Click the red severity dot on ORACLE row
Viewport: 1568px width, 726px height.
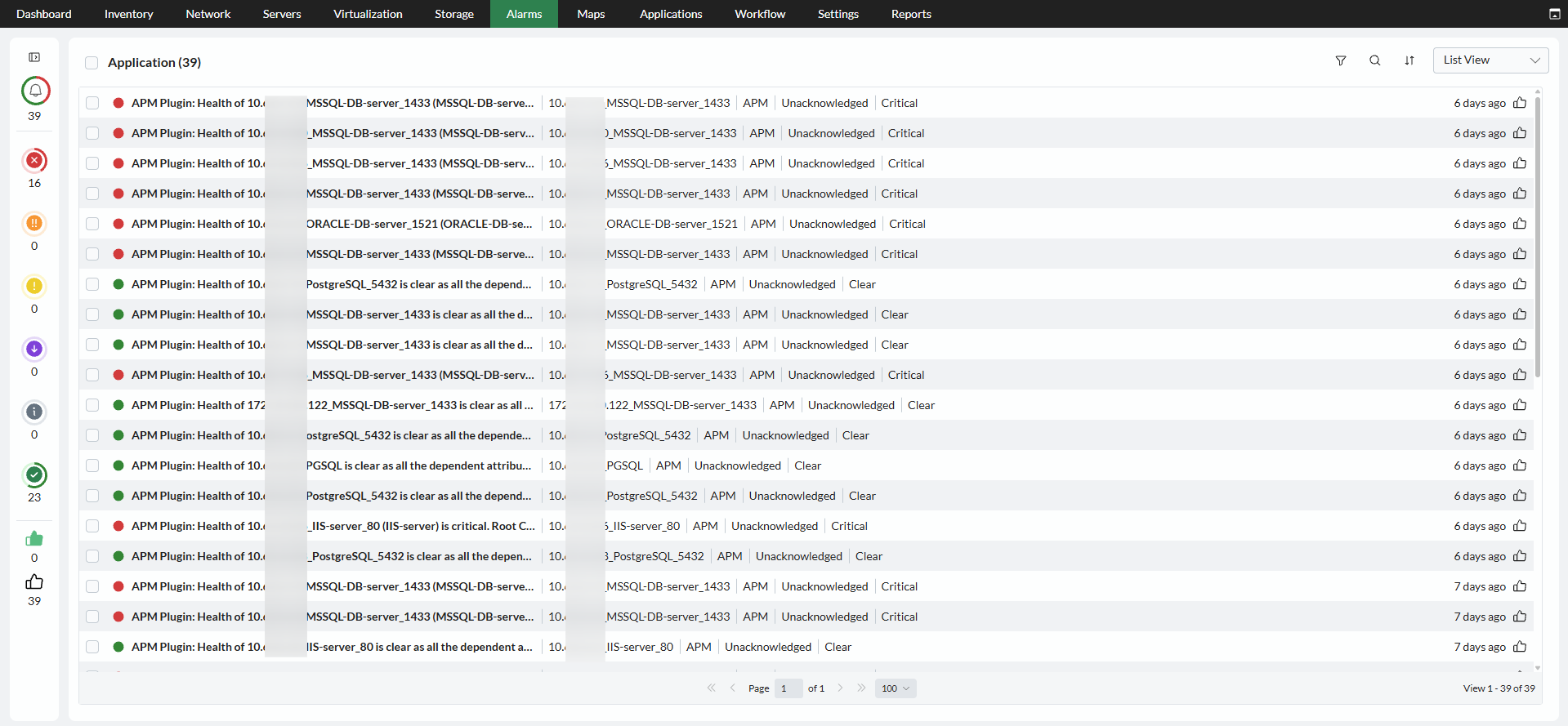coord(118,224)
